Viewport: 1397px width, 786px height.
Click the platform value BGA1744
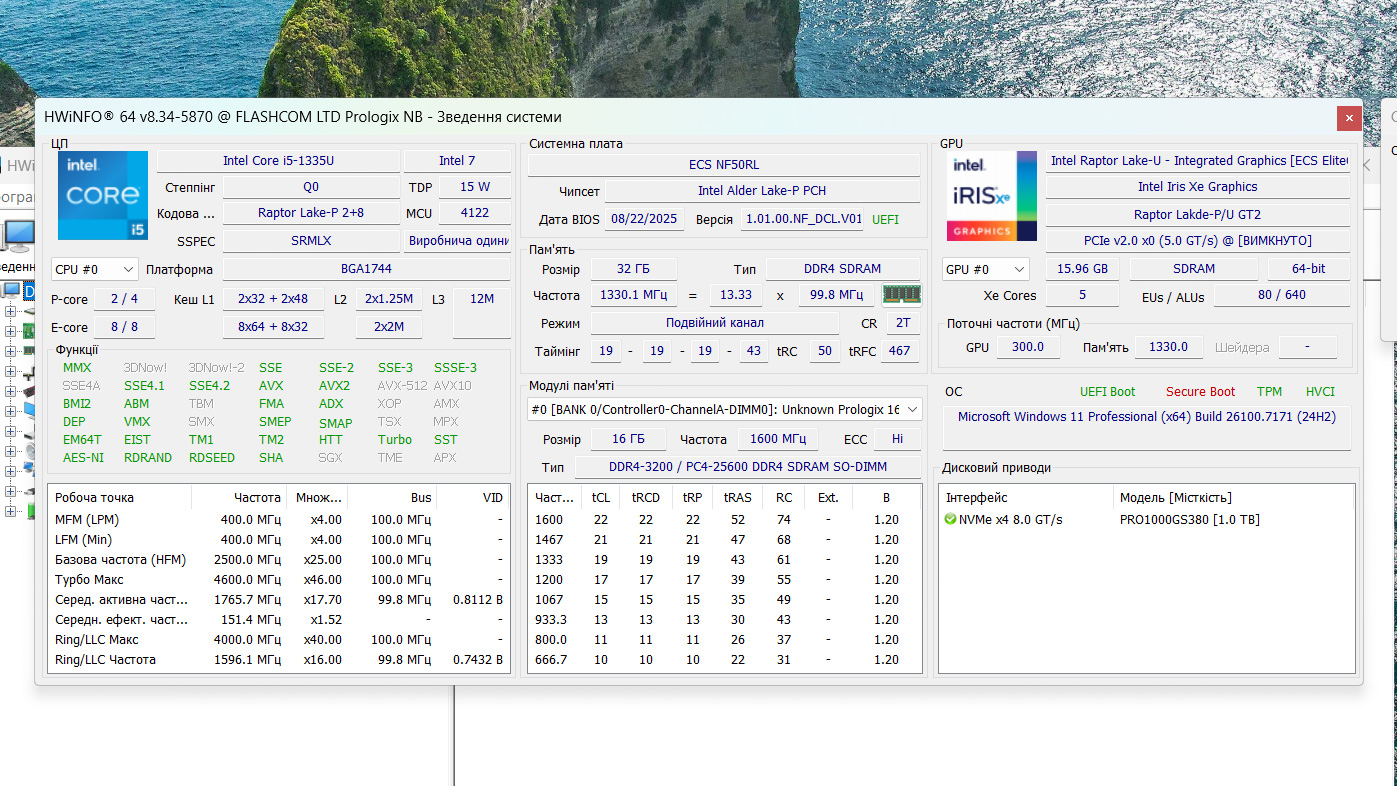point(366,269)
